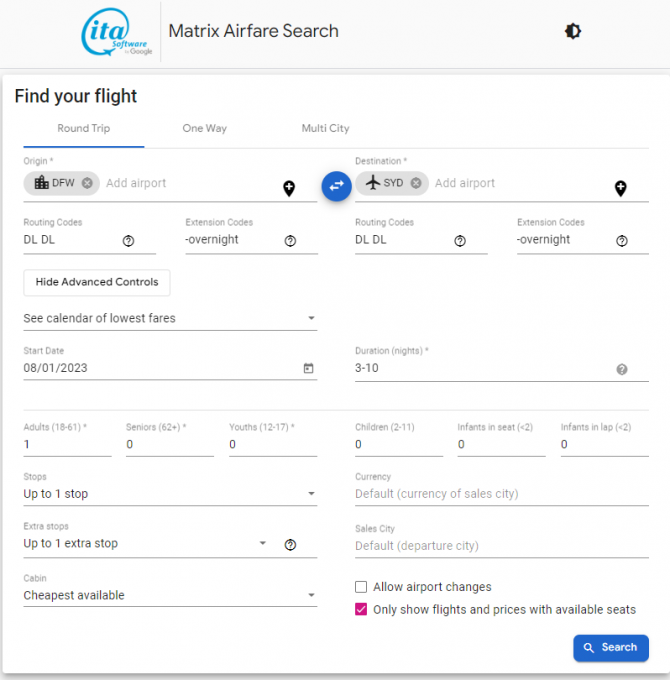Swap origin and destination airports
The width and height of the screenshot is (670, 680).
[x=336, y=186]
